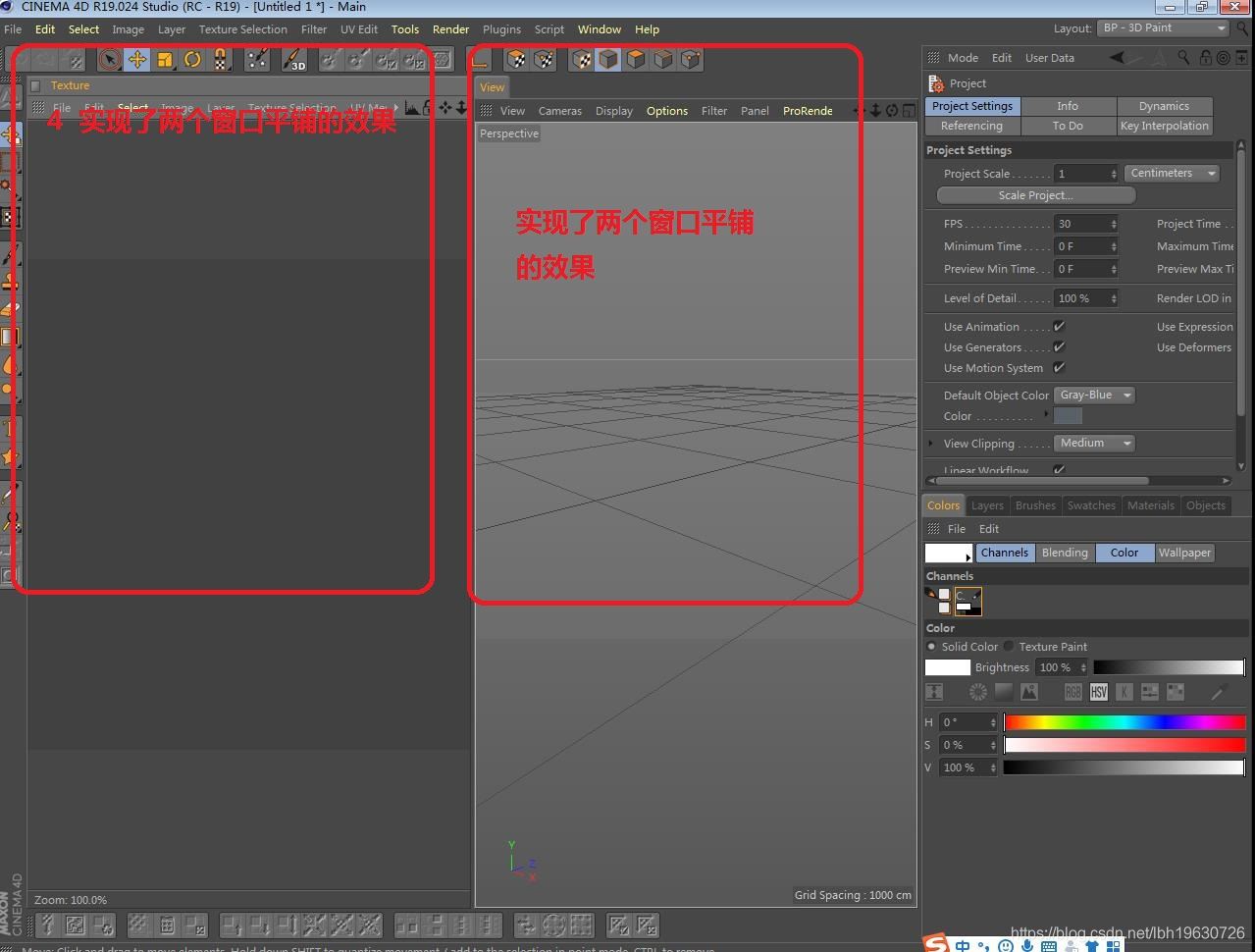Screen dimensions: 1255x952
Task: Expand the View Clipping disclosure triangle
Action: (x=931, y=444)
